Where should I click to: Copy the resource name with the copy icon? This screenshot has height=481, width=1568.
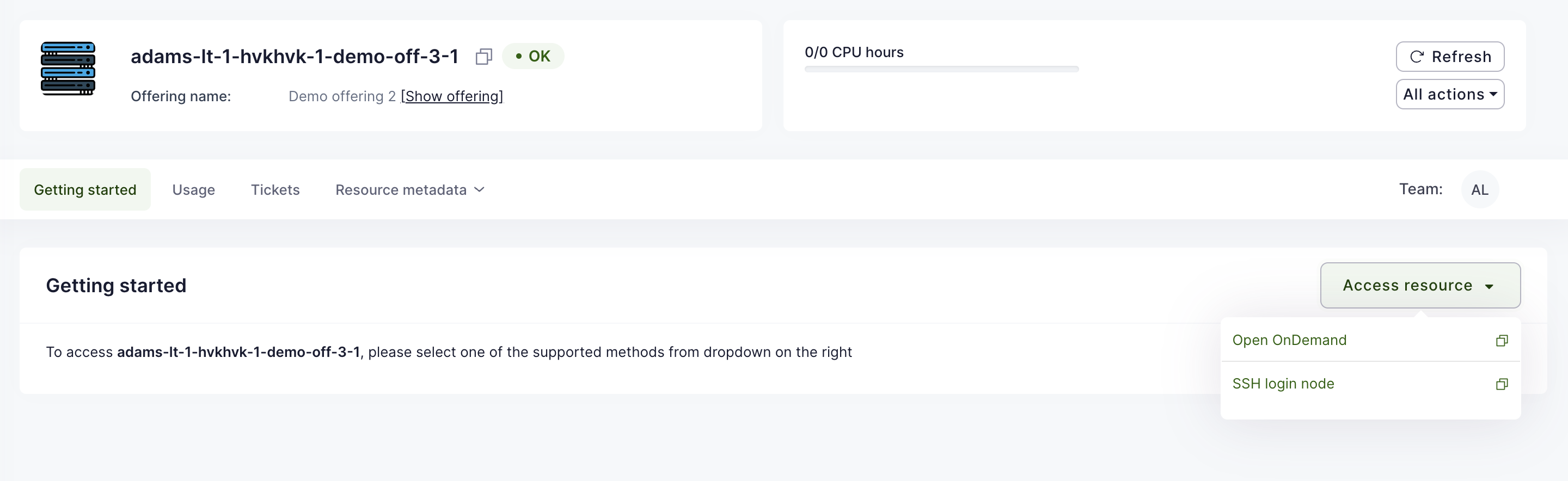point(483,57)
